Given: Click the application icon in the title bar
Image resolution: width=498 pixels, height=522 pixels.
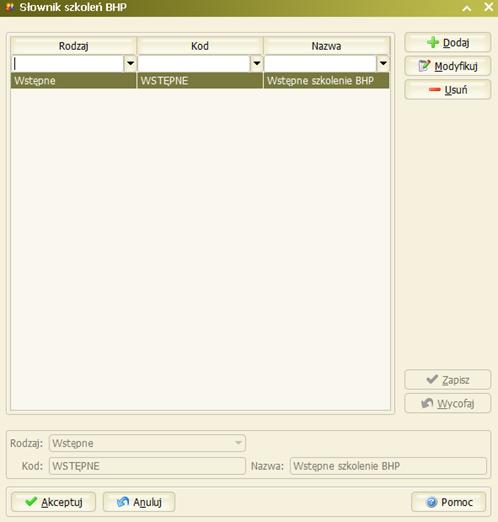Looking at the screenshot, I should (x=9, y=7).
